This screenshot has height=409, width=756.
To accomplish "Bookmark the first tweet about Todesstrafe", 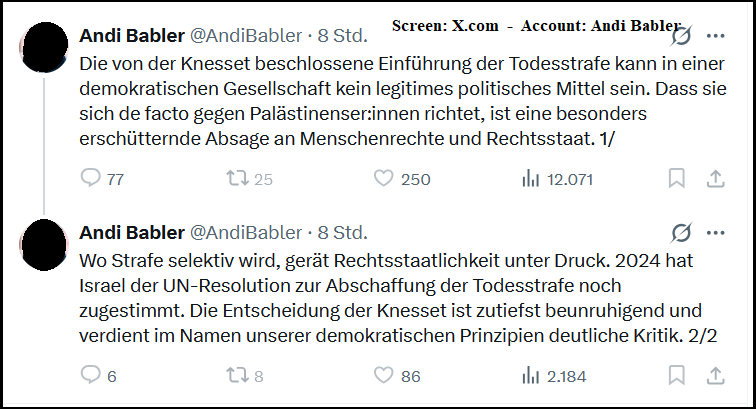I will coord(677,179).
